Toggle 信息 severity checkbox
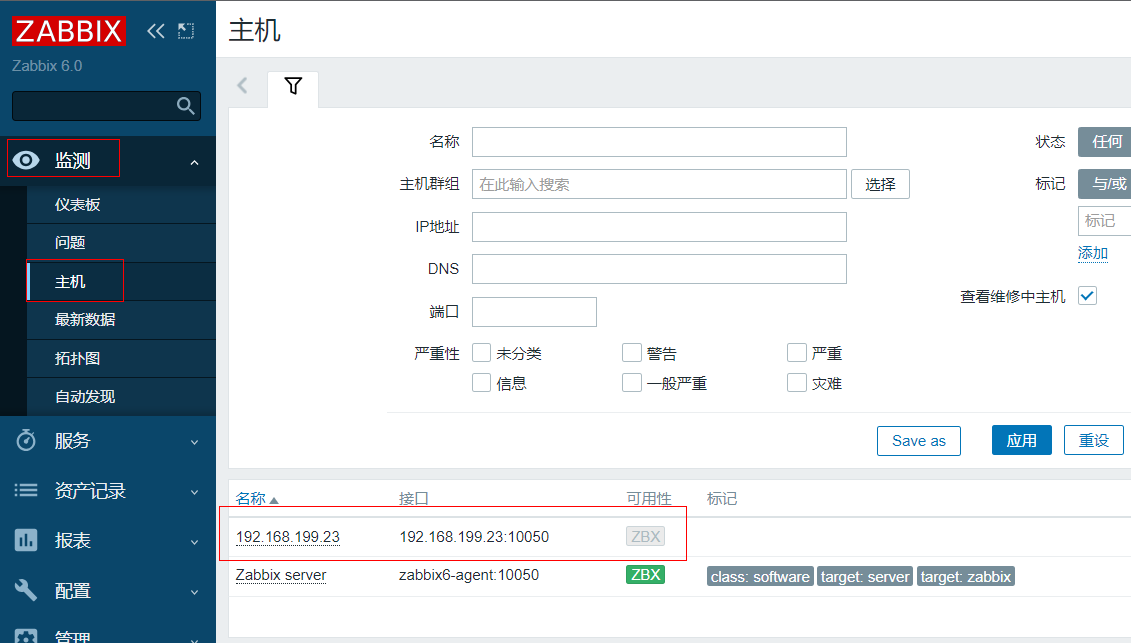Screen dimensions: 1131x643 coord(481,382)
